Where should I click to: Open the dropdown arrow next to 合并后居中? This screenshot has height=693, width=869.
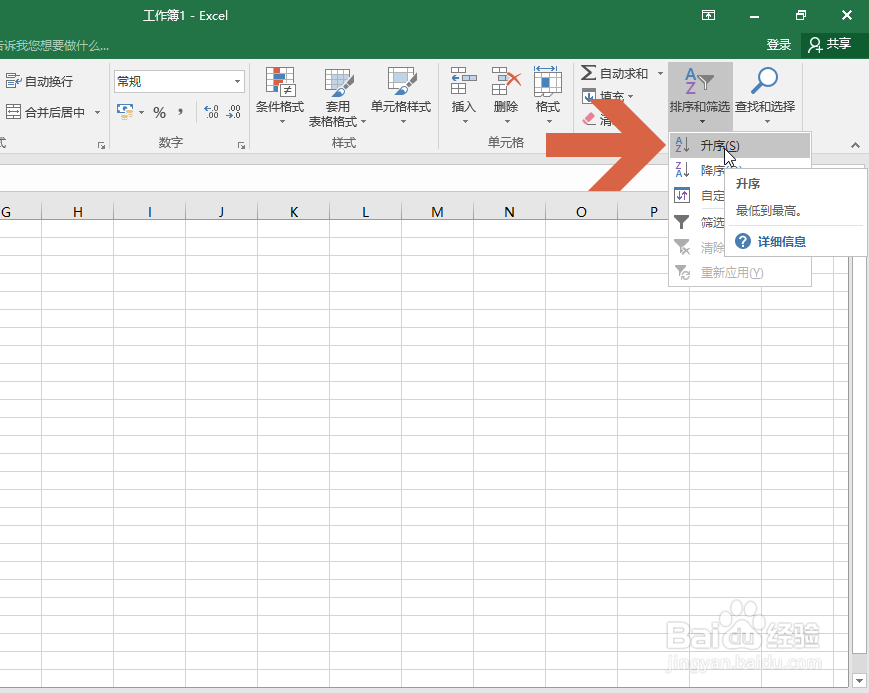(98, 113)
